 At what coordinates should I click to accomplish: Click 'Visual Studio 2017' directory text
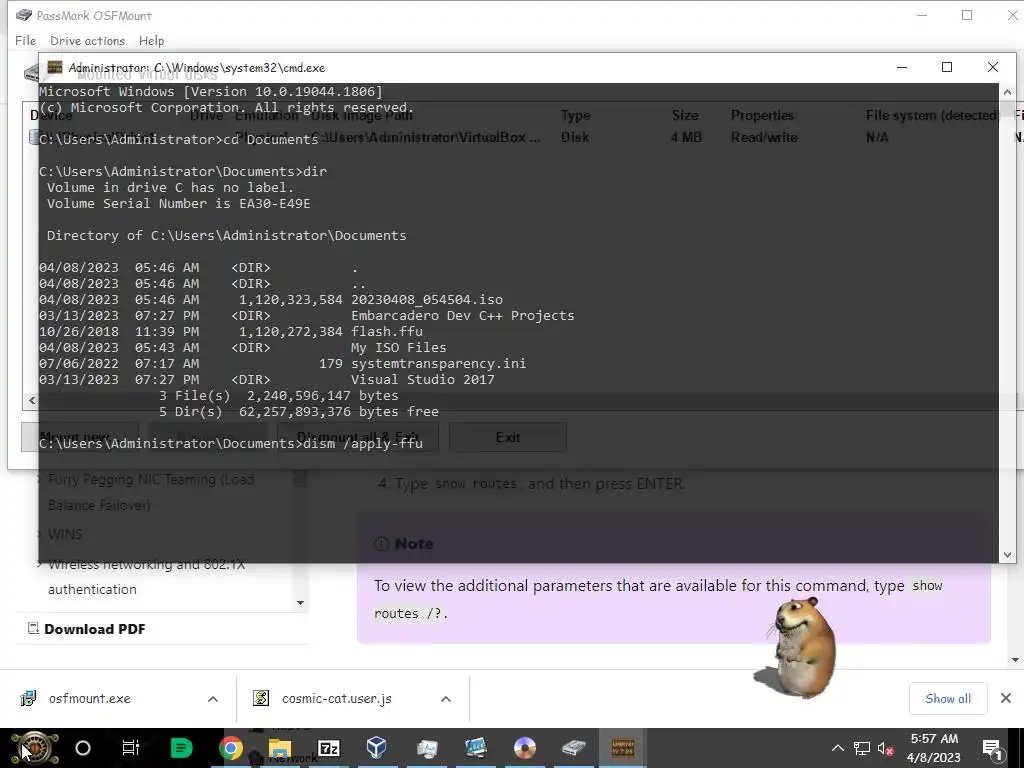tap(423, 379)
